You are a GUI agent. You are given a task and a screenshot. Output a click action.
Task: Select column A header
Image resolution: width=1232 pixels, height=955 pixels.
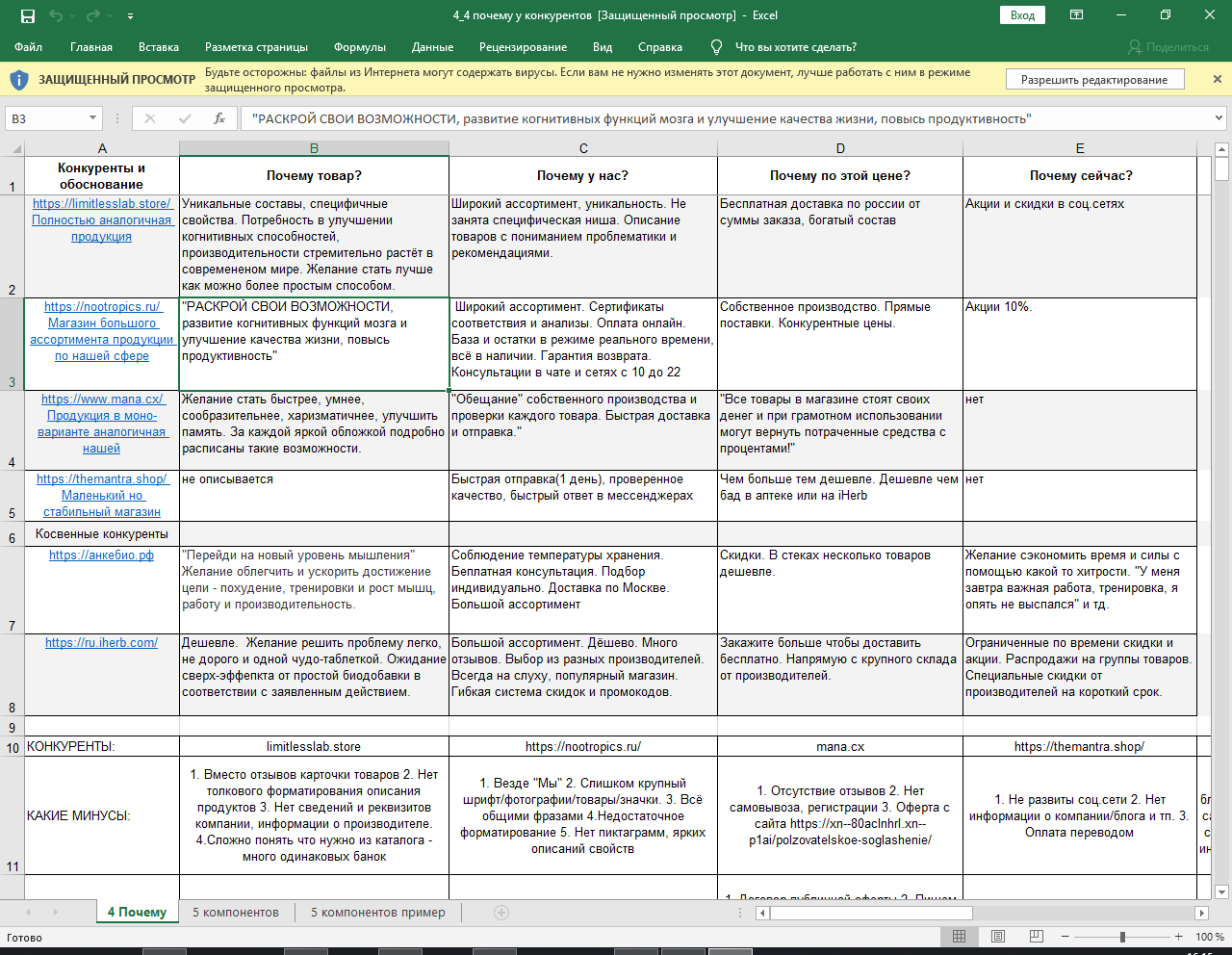coord(102,148)
